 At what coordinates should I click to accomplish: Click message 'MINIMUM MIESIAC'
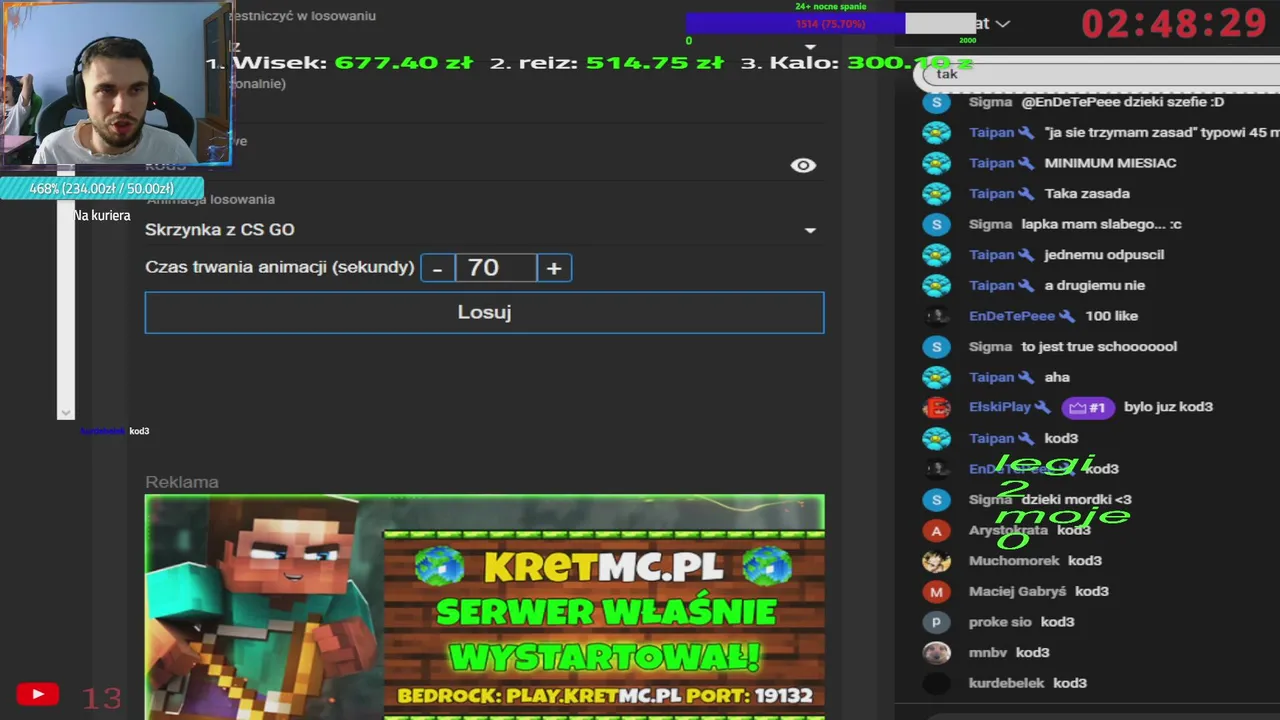(x=1110, y=163)
